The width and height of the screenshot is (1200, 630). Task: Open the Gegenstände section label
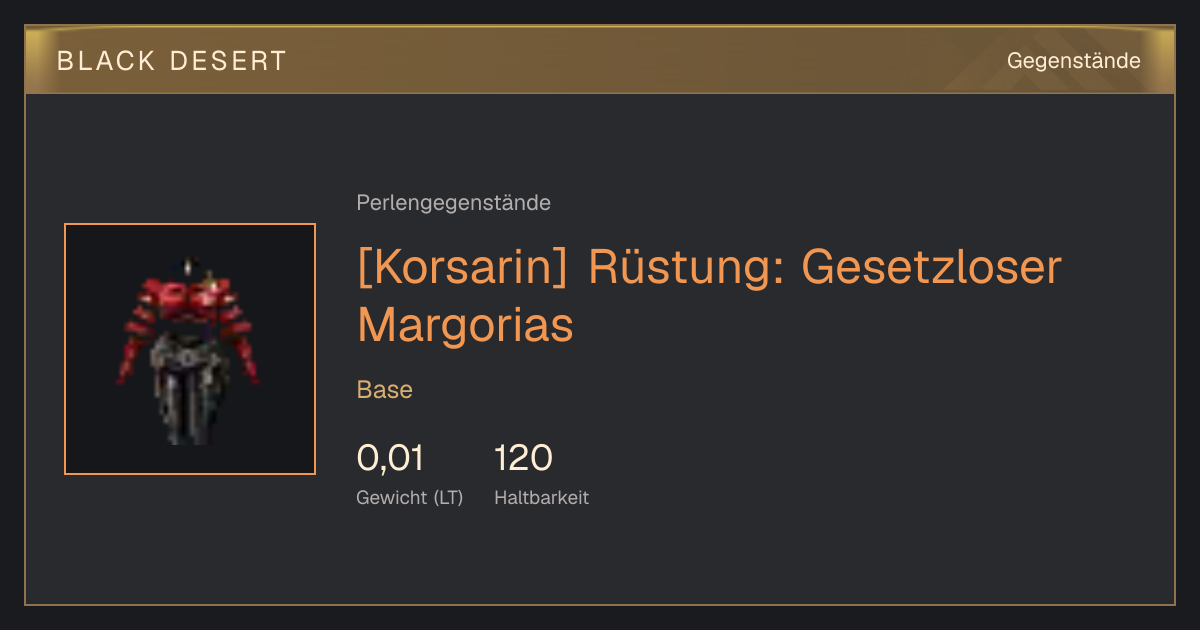click(x=1073, y=61)
